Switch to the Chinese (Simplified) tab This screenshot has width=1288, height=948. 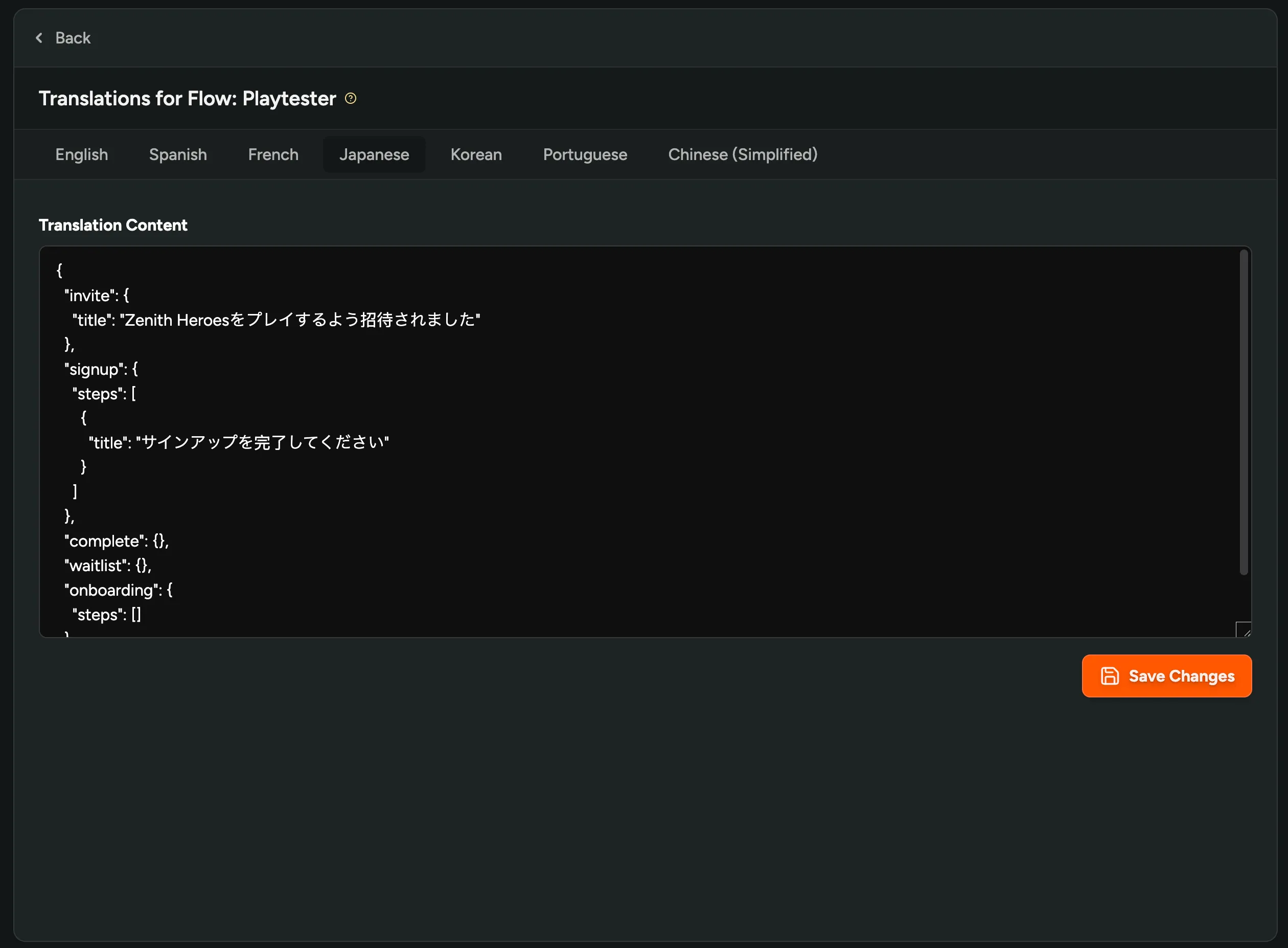coord(743,154)
